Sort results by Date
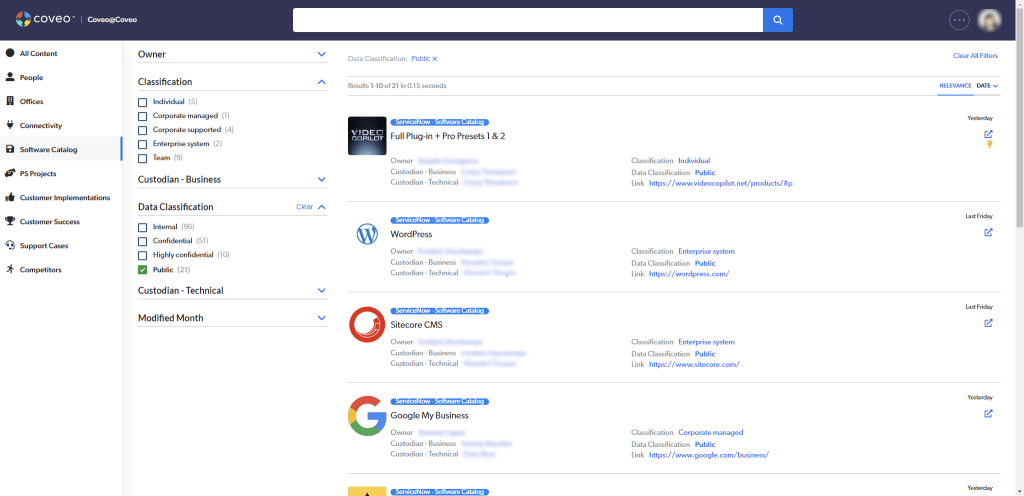 click(x=986, y=86)
